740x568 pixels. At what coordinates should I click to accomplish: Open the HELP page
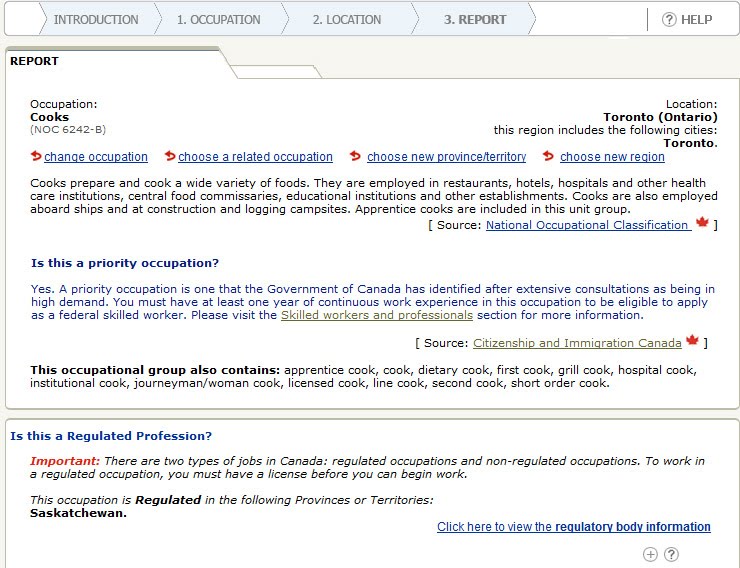(x=696, y=19)
